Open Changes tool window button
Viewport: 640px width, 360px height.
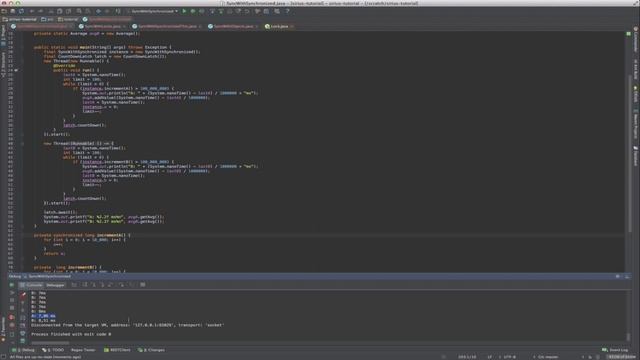pos(151,350)
